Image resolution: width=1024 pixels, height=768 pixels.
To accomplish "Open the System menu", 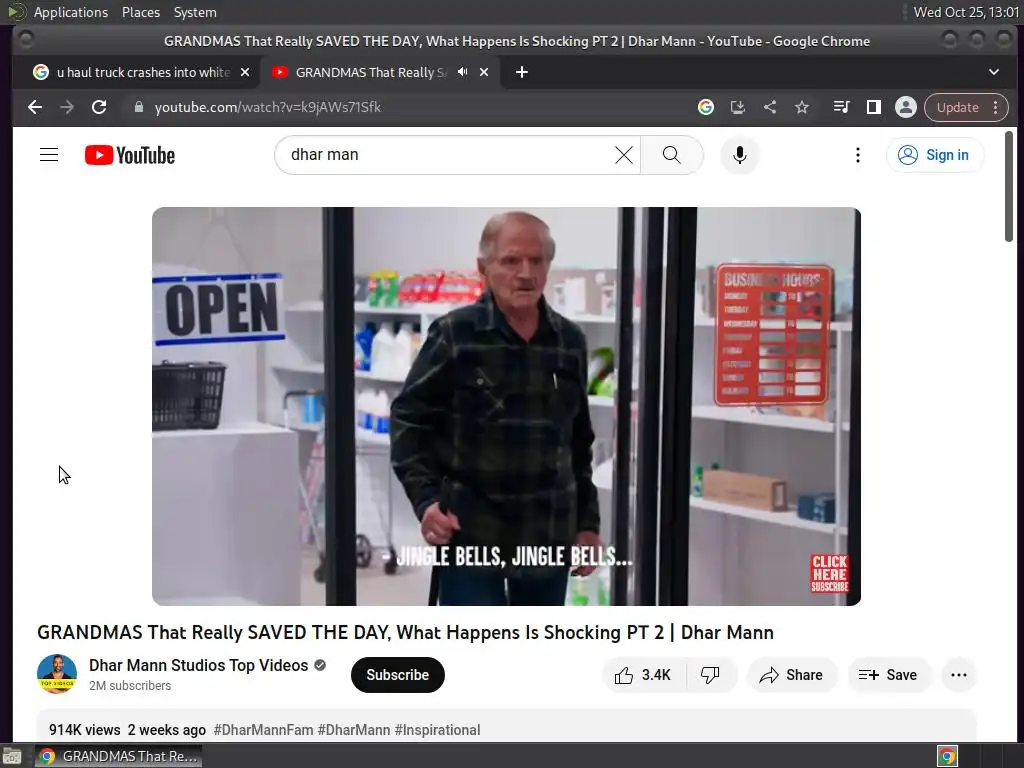I will pos(195,12).
